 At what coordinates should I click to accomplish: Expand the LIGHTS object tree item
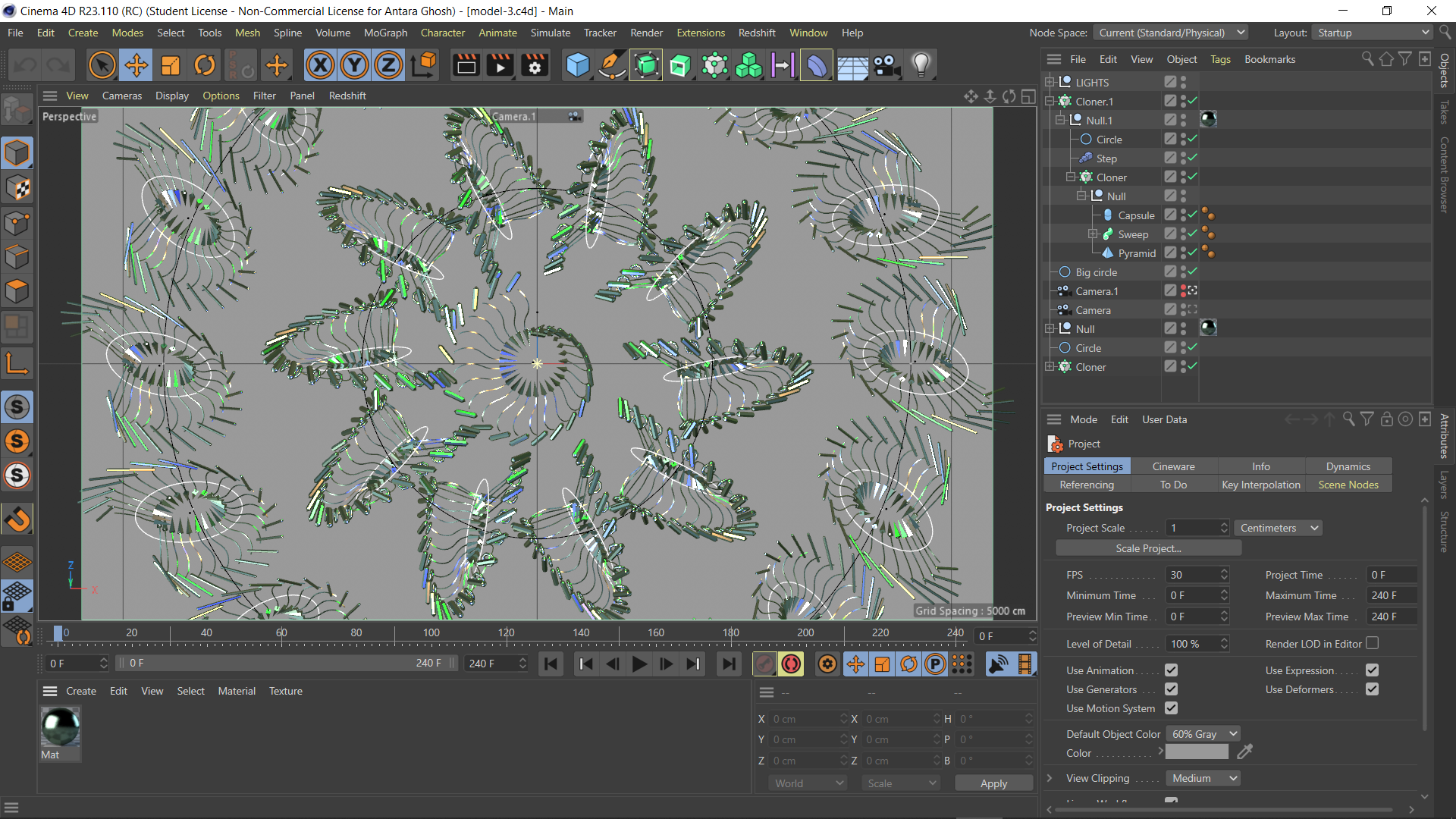click(1050, 82)
